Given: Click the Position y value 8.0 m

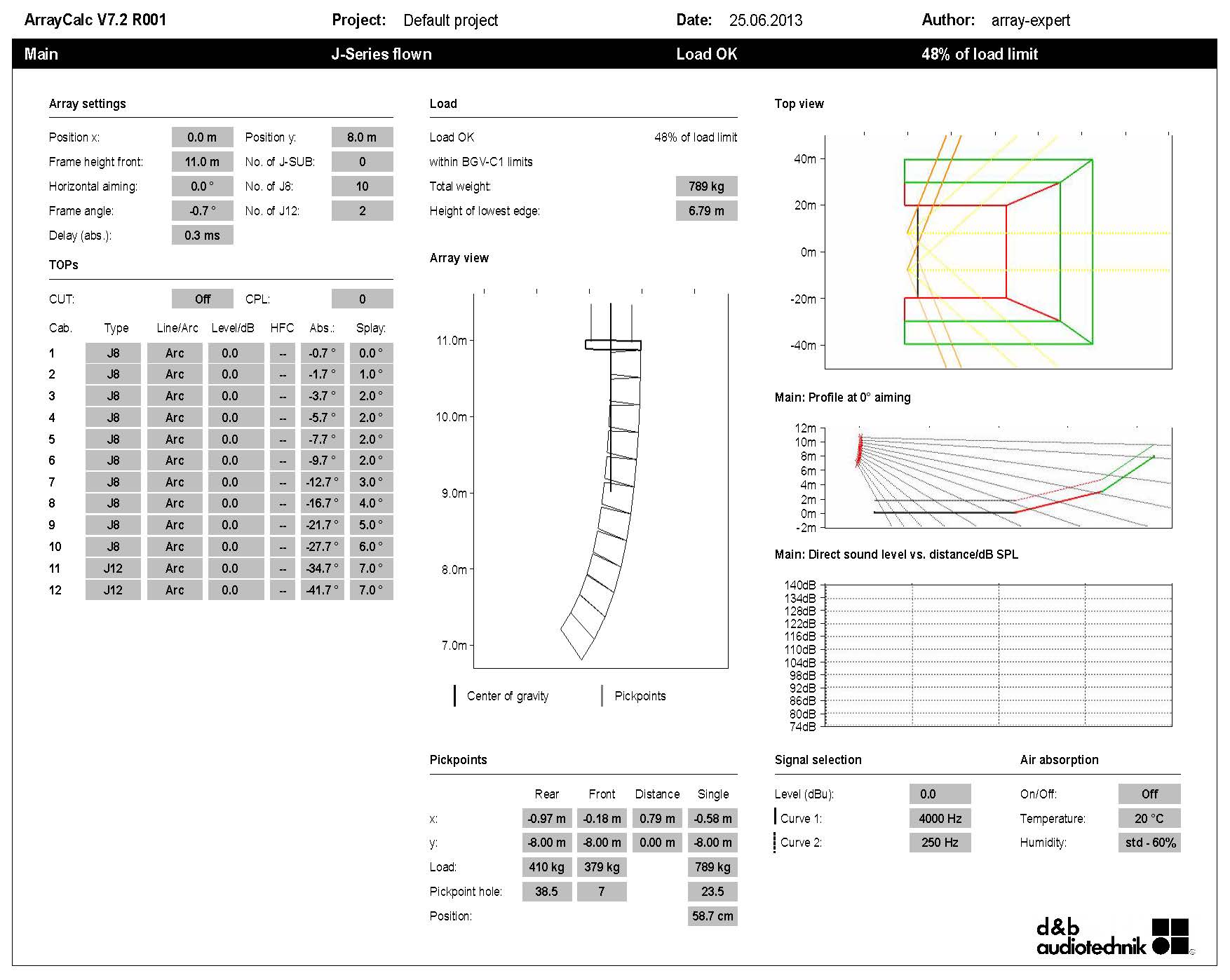Looking at the screenshot, I should click(362, 137).
